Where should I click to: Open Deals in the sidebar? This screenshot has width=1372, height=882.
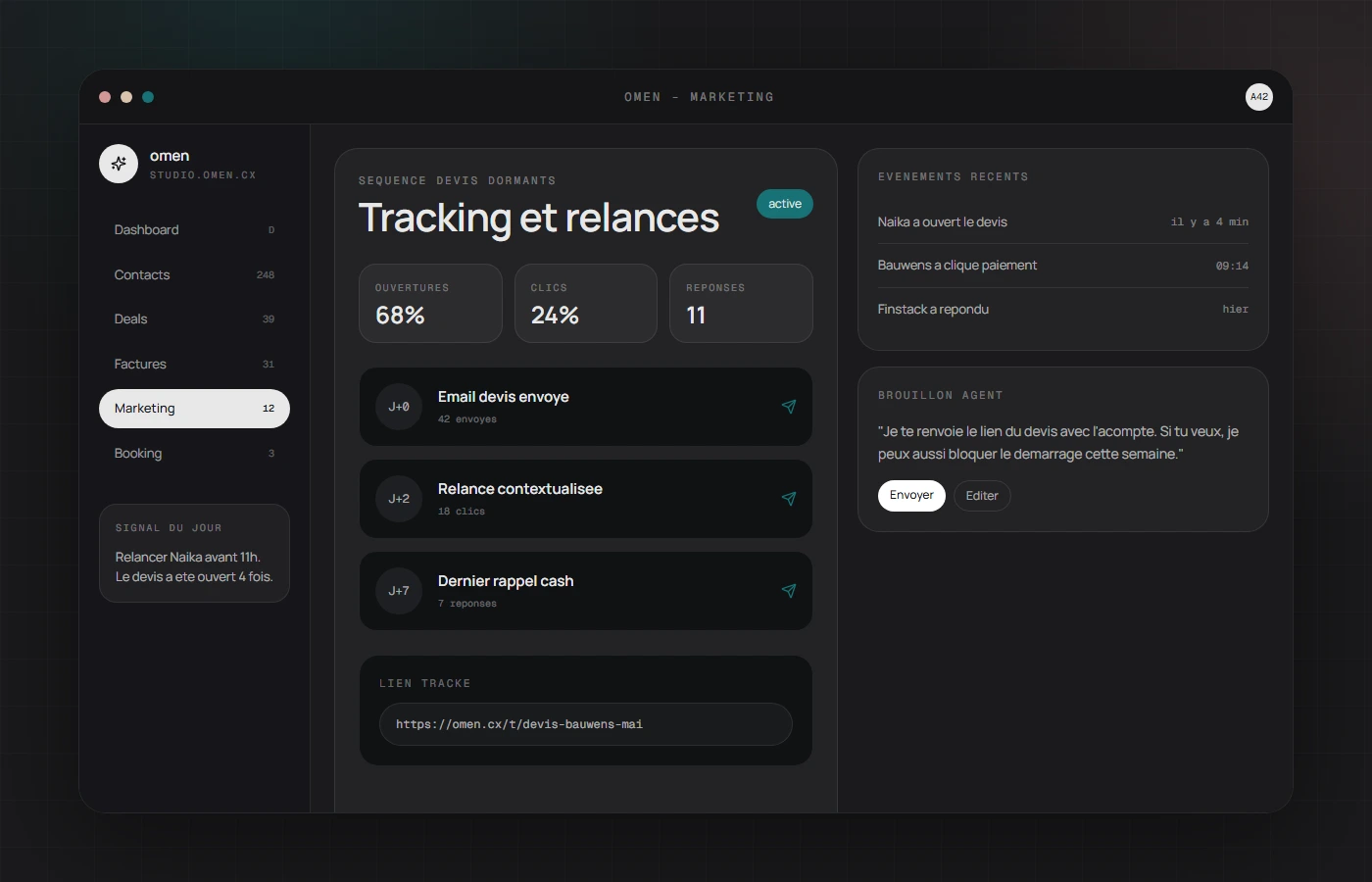pyautogui.click(x=194, y=319)
